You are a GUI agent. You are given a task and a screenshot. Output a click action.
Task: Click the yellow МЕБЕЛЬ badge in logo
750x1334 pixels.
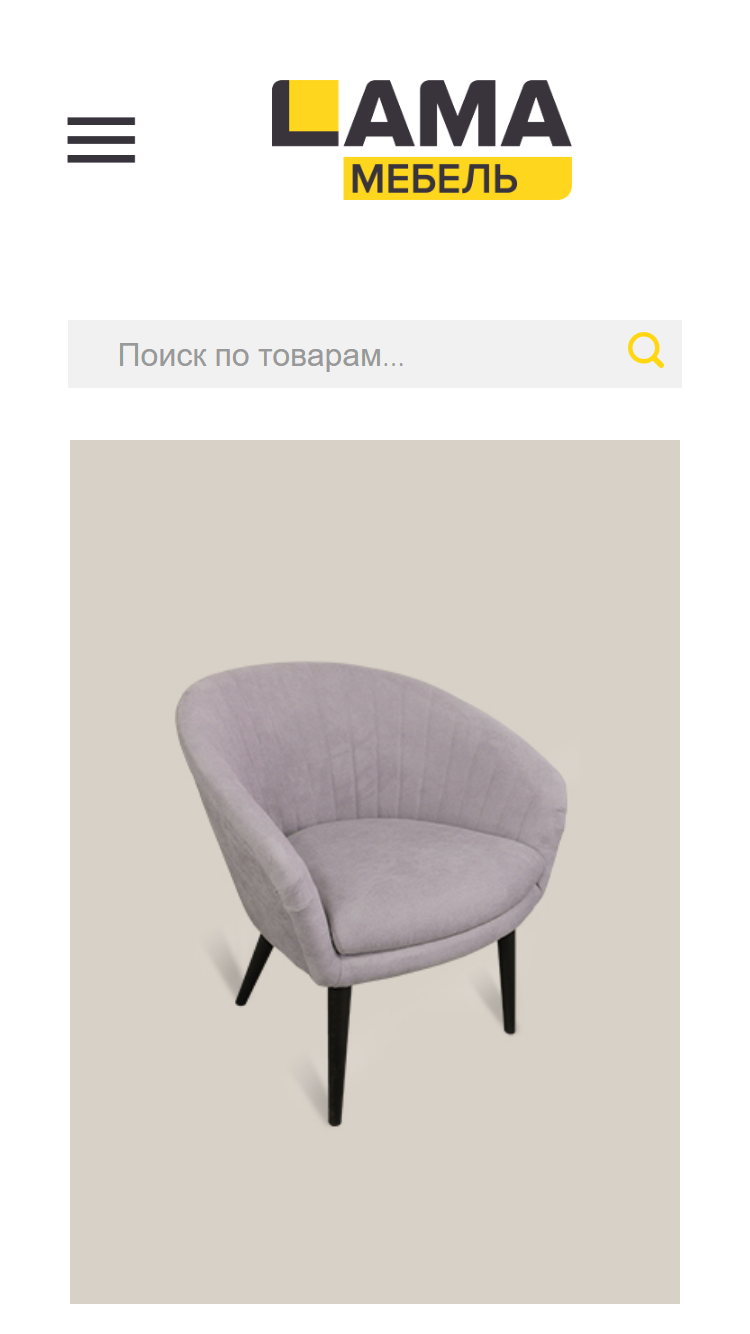click(x=457, y=178)
